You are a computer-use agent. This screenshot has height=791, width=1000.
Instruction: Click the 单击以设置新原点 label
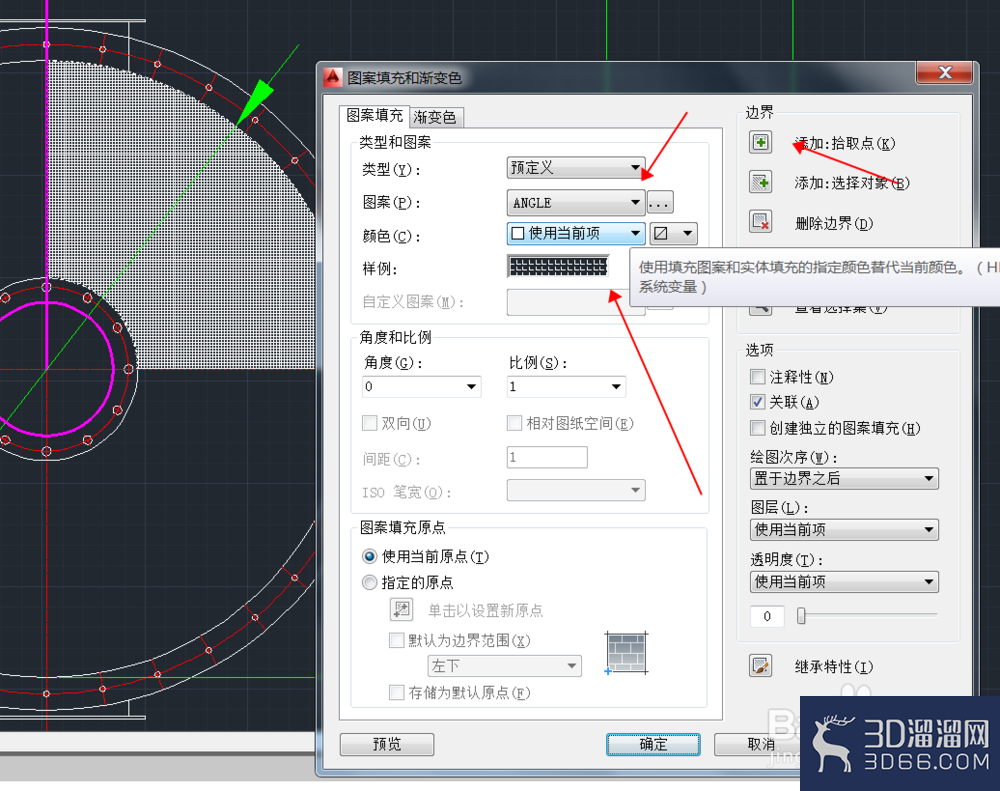point(485,610)
